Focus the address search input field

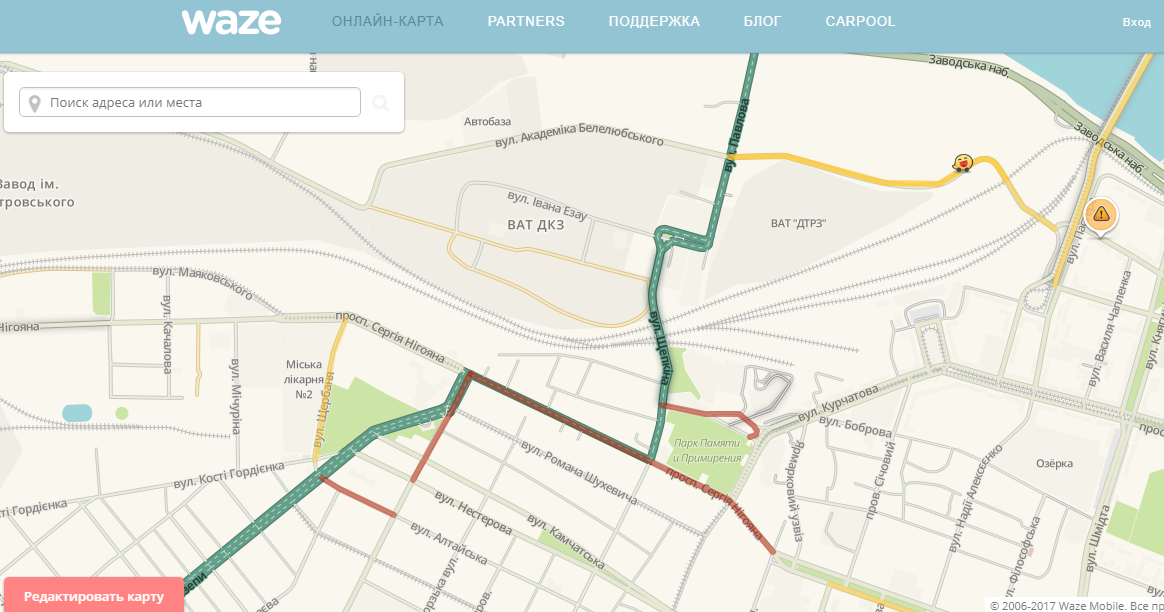pyautogui.click(x=200, y=102)
